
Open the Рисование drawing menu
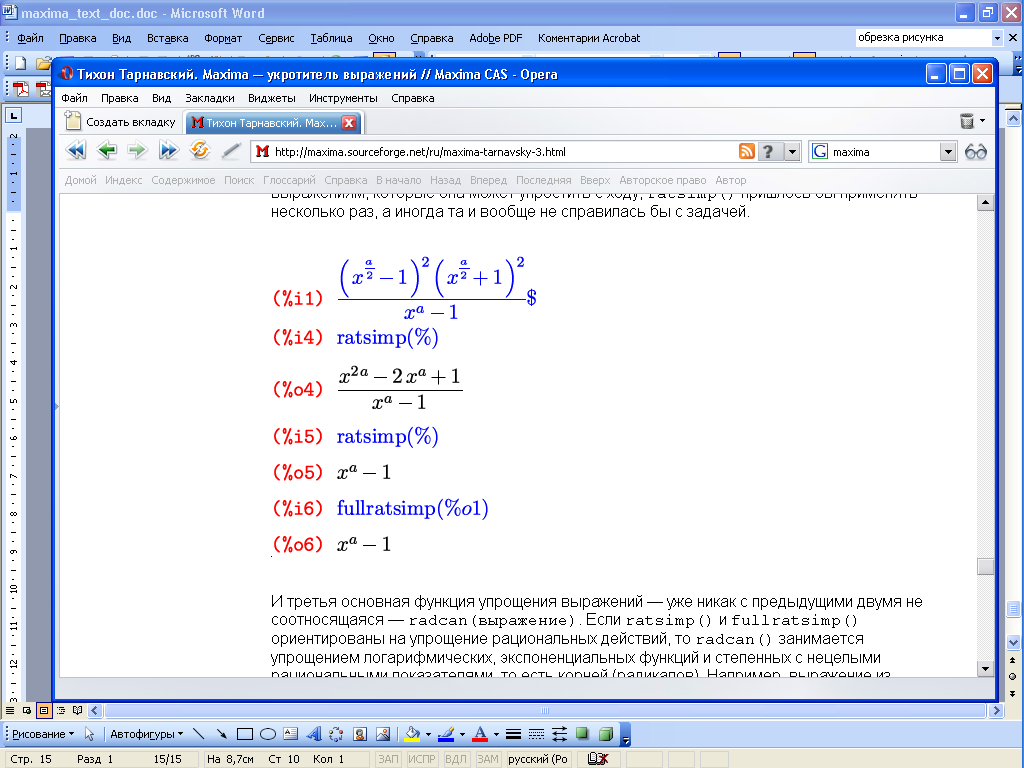coord(42,734)
